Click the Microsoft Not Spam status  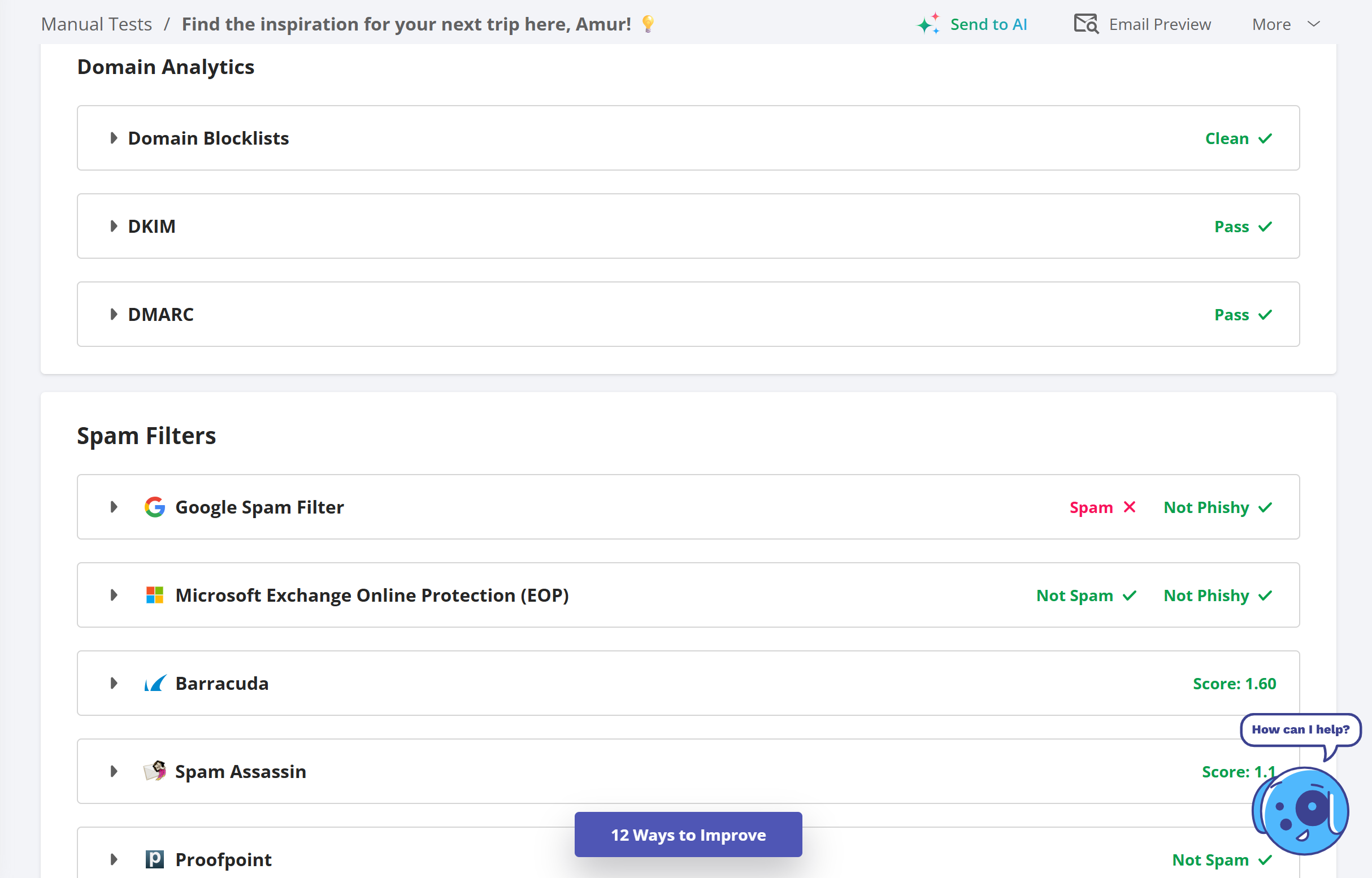point(1074,595)
